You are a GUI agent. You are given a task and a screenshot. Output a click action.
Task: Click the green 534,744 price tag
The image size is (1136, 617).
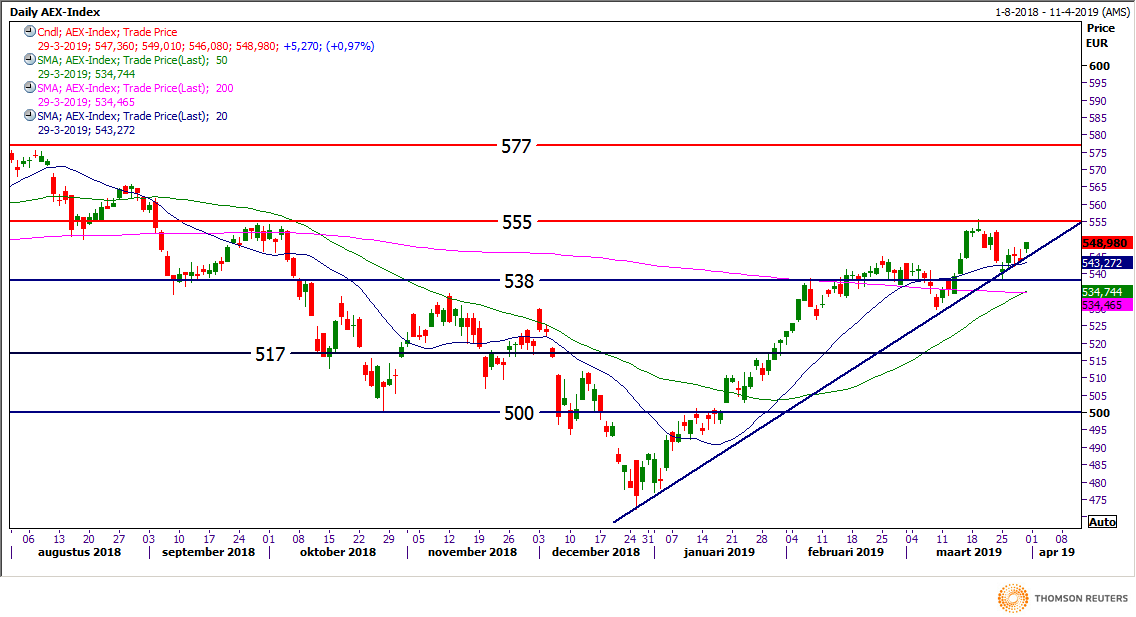click(x=1105, y=290)
